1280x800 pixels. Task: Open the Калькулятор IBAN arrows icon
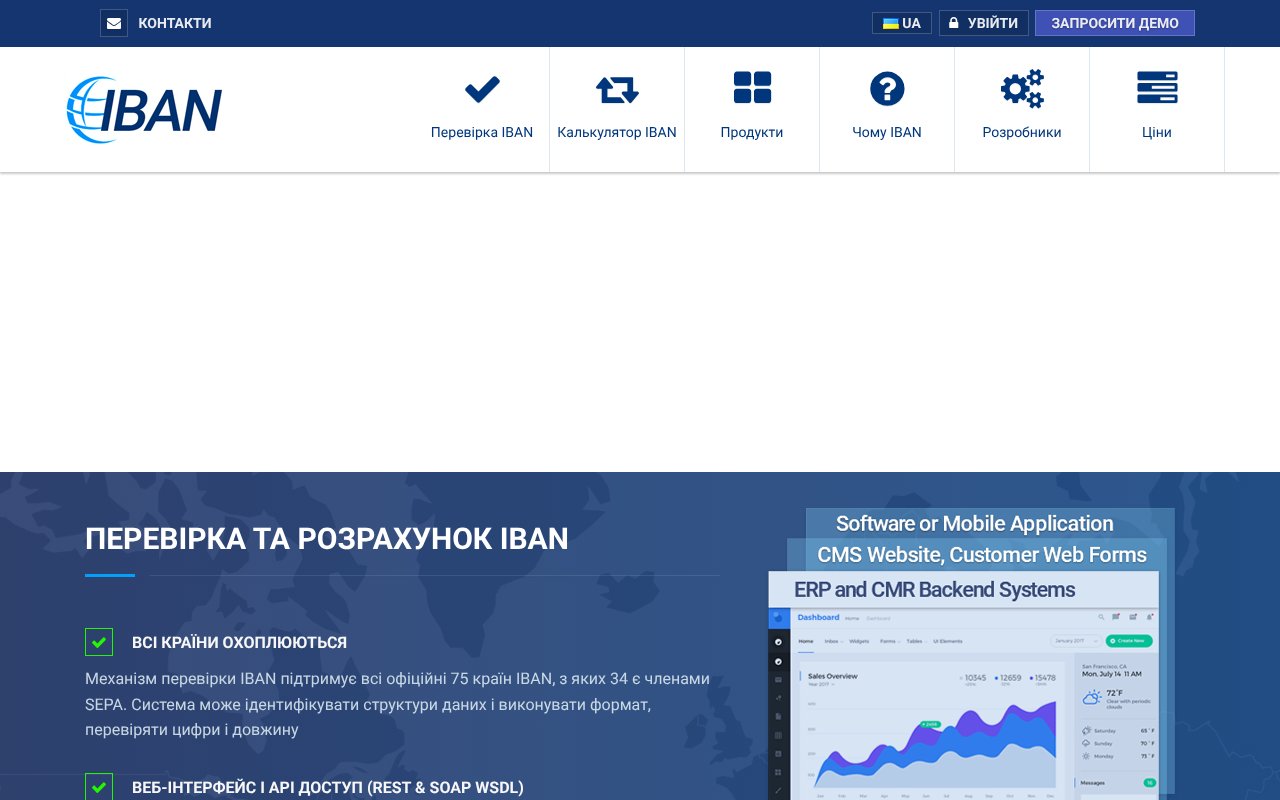pyautogui.click(x=617, y=88)
